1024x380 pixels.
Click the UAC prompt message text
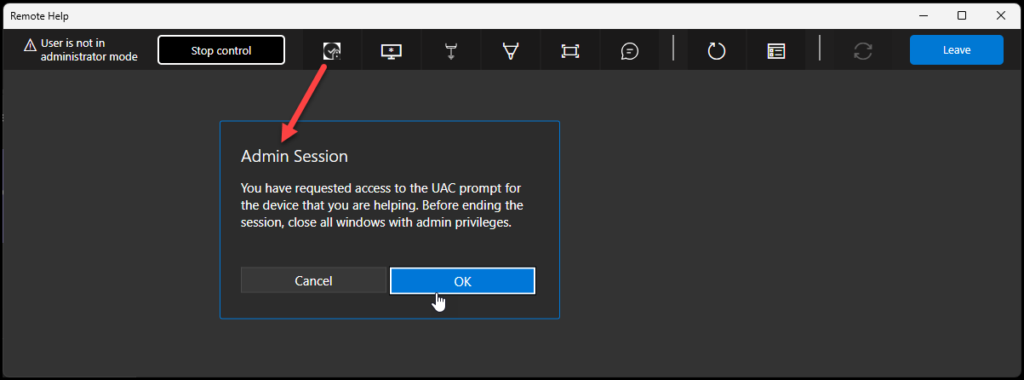[383, 205]
